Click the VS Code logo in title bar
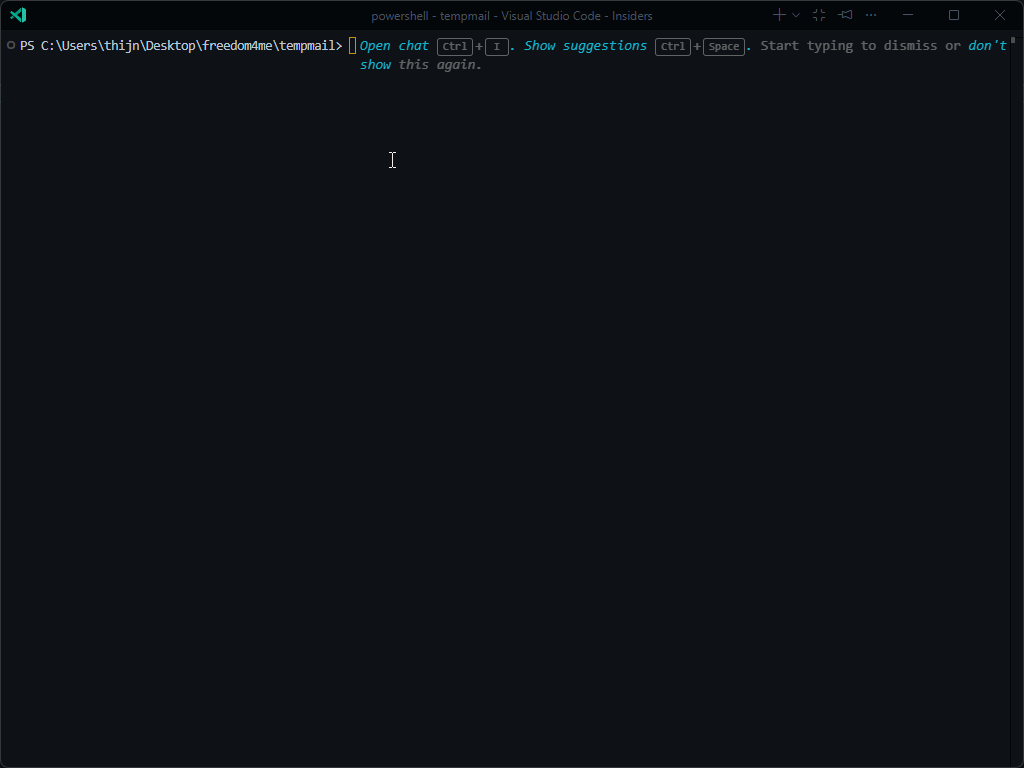This screenshot has height=768, width=1024. coord(17,15)
